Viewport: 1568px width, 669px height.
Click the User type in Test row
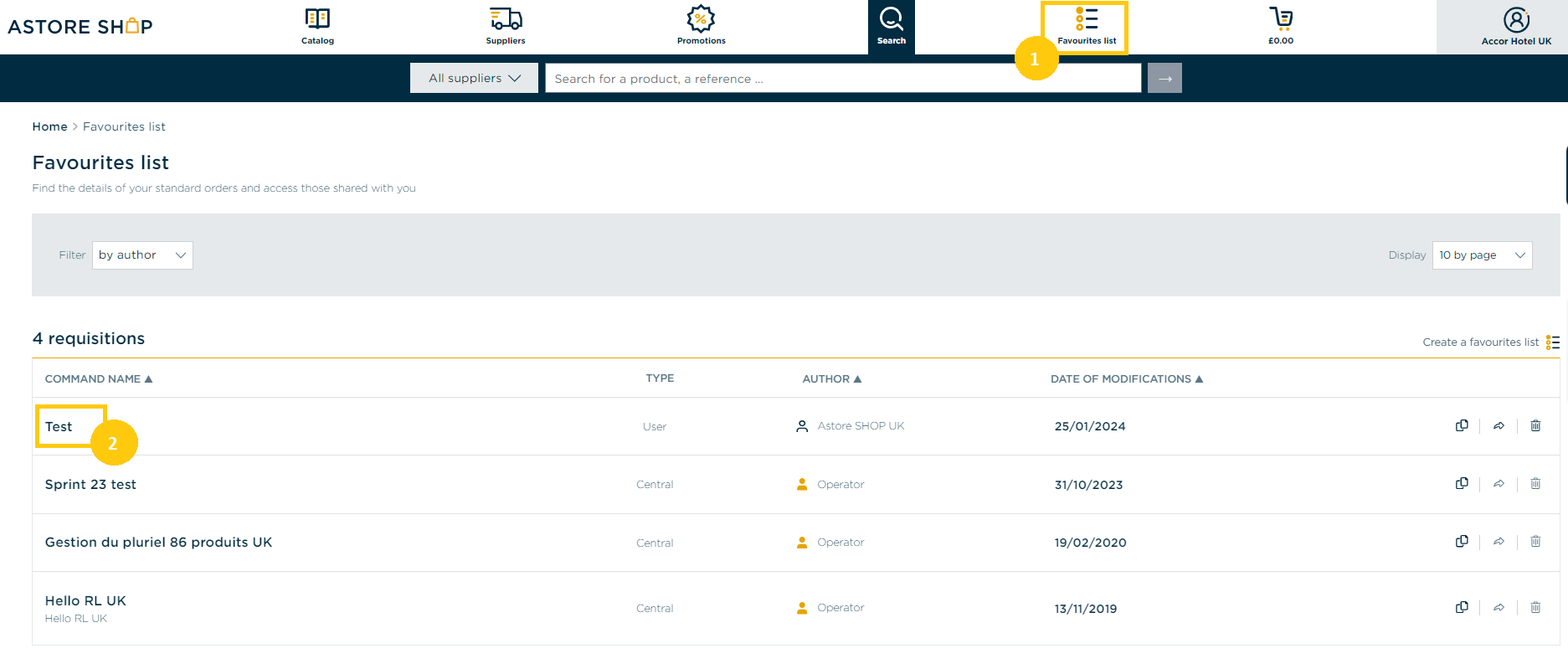tap(655, 426)
